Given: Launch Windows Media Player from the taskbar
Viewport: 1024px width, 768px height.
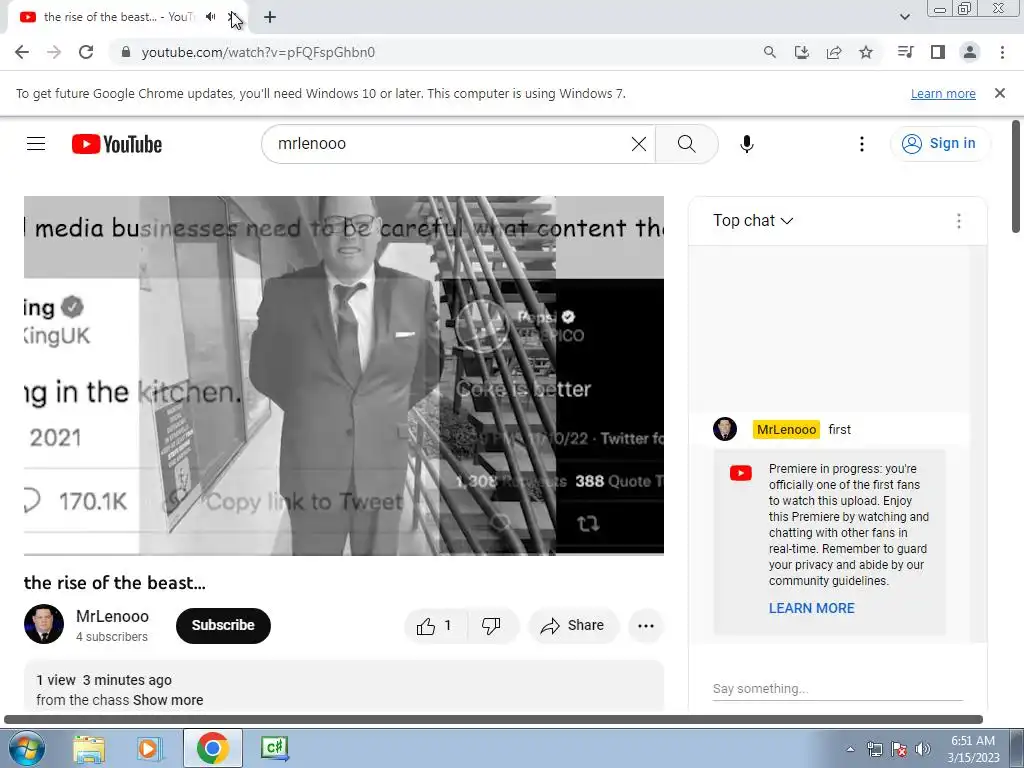Looking at the screenshot, I should pos(150,748).
